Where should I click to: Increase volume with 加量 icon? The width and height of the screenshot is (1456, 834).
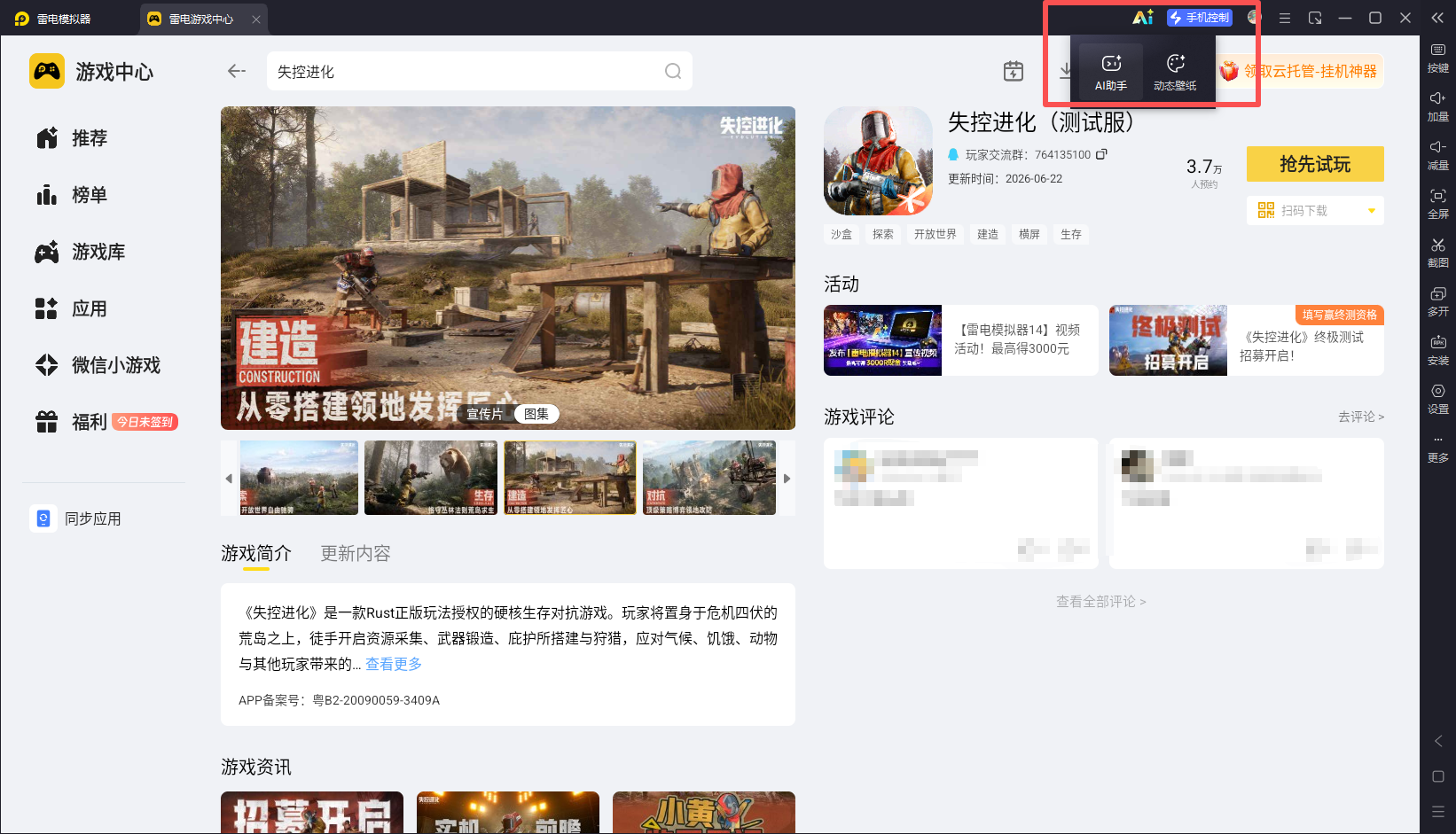pos(1438,107)
